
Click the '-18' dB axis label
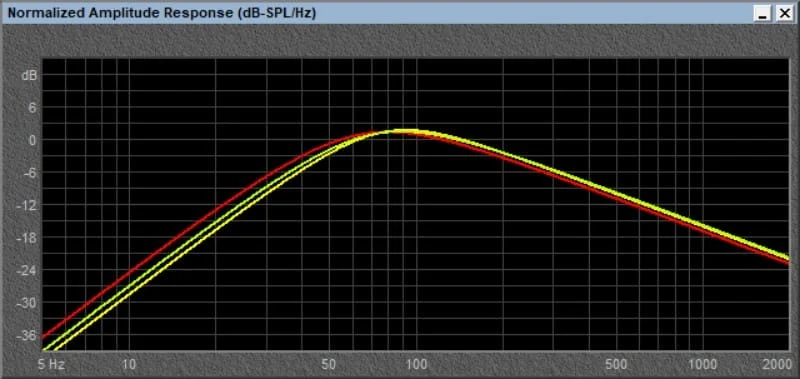click(x=27, y=238)
